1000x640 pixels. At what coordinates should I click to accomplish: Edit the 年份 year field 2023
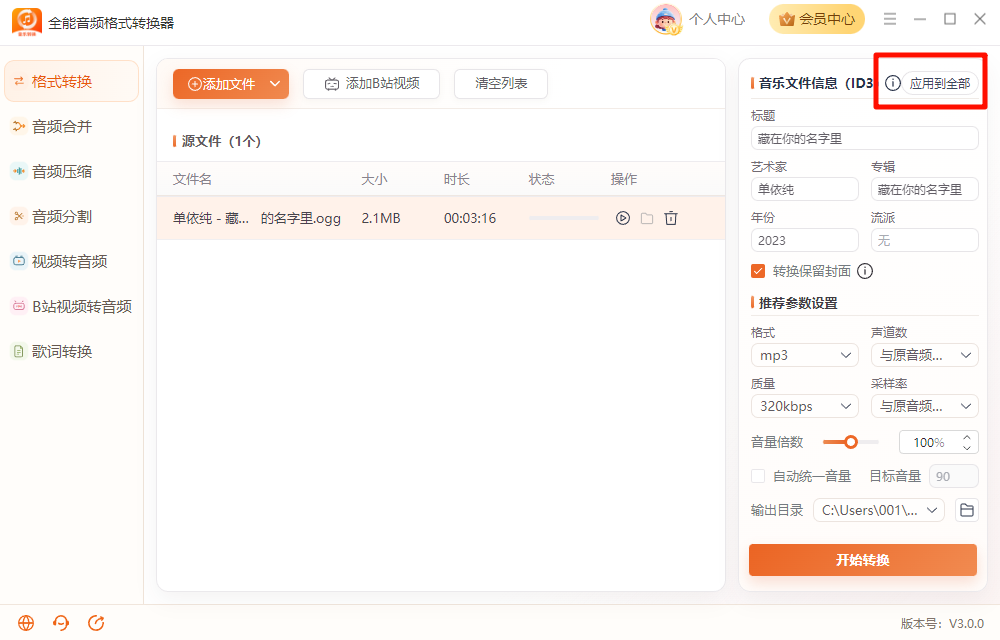pyautogui.click(x=804, y=240)
